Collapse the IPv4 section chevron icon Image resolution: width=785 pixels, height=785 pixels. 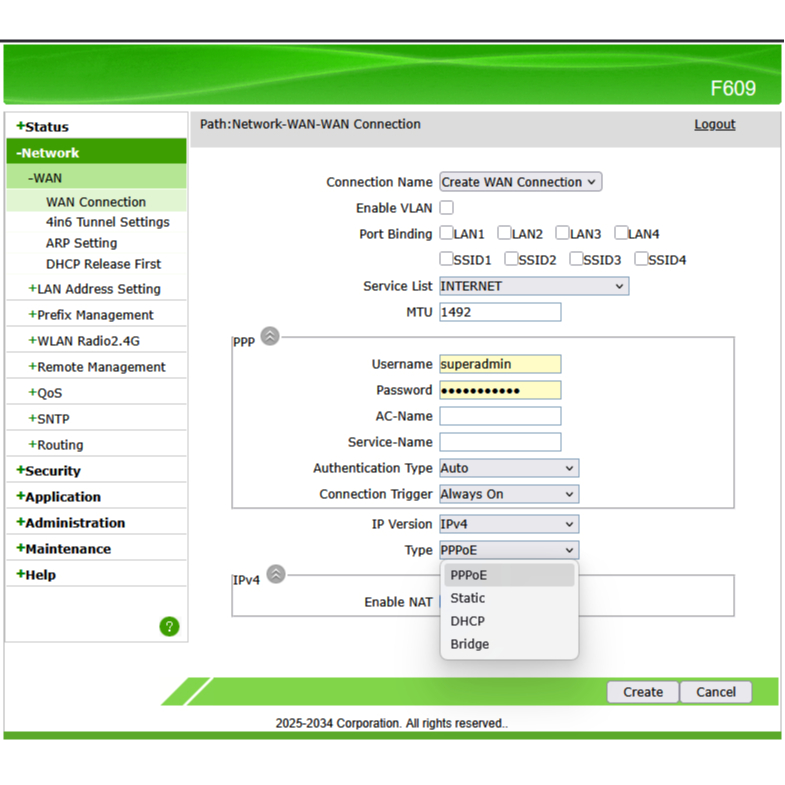click(275, 574)
